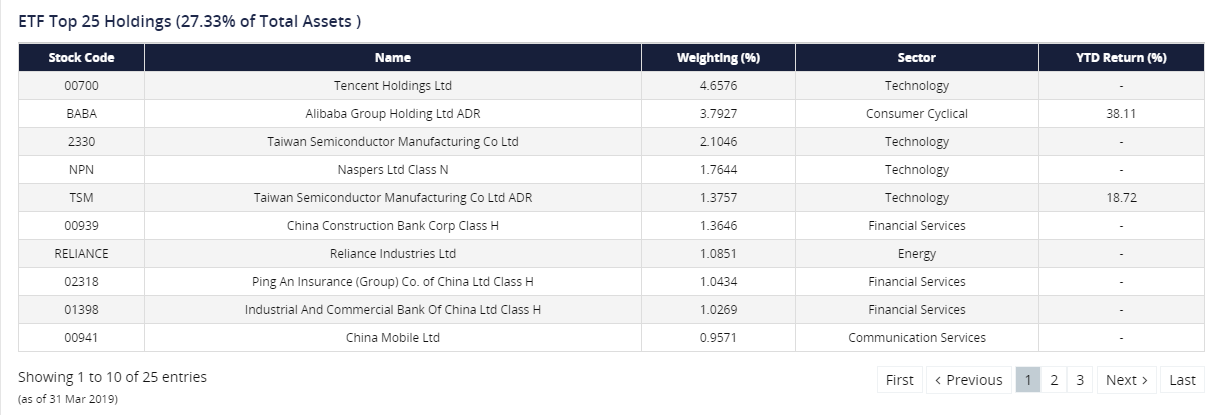Click stock code TSM
The width and height of the screenshot is (1218, 415).
pos(81,198)
